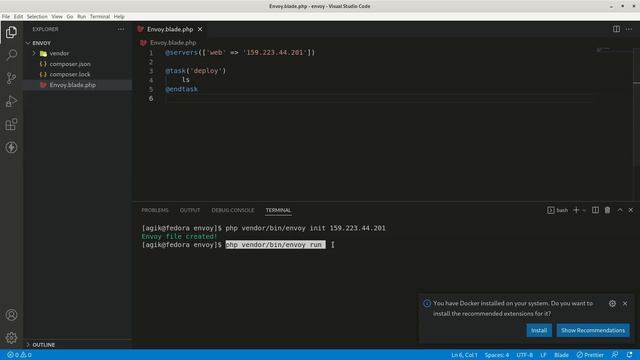Open the feedback icon in status bar
Screen dimensions: 640x360
point(615,355)
